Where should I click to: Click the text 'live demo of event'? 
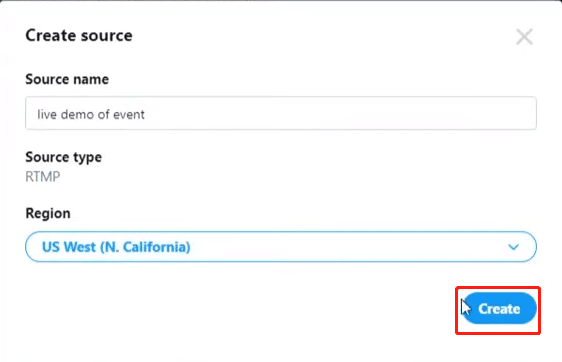coord(91,114)
